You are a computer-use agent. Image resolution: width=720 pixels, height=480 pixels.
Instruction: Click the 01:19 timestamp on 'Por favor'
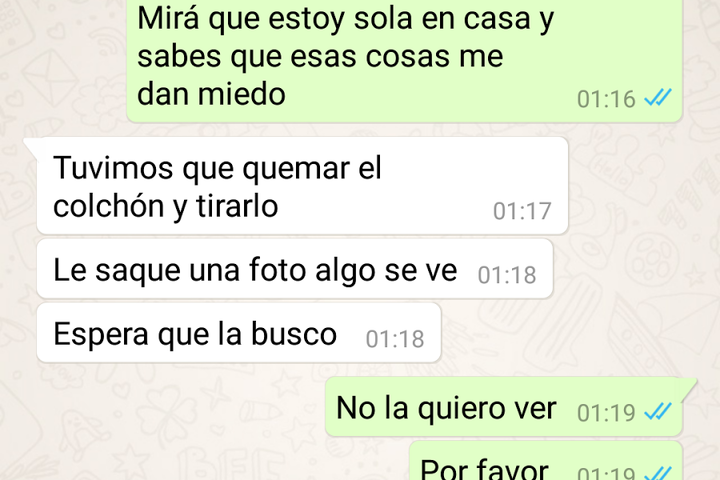click(606, 473)
